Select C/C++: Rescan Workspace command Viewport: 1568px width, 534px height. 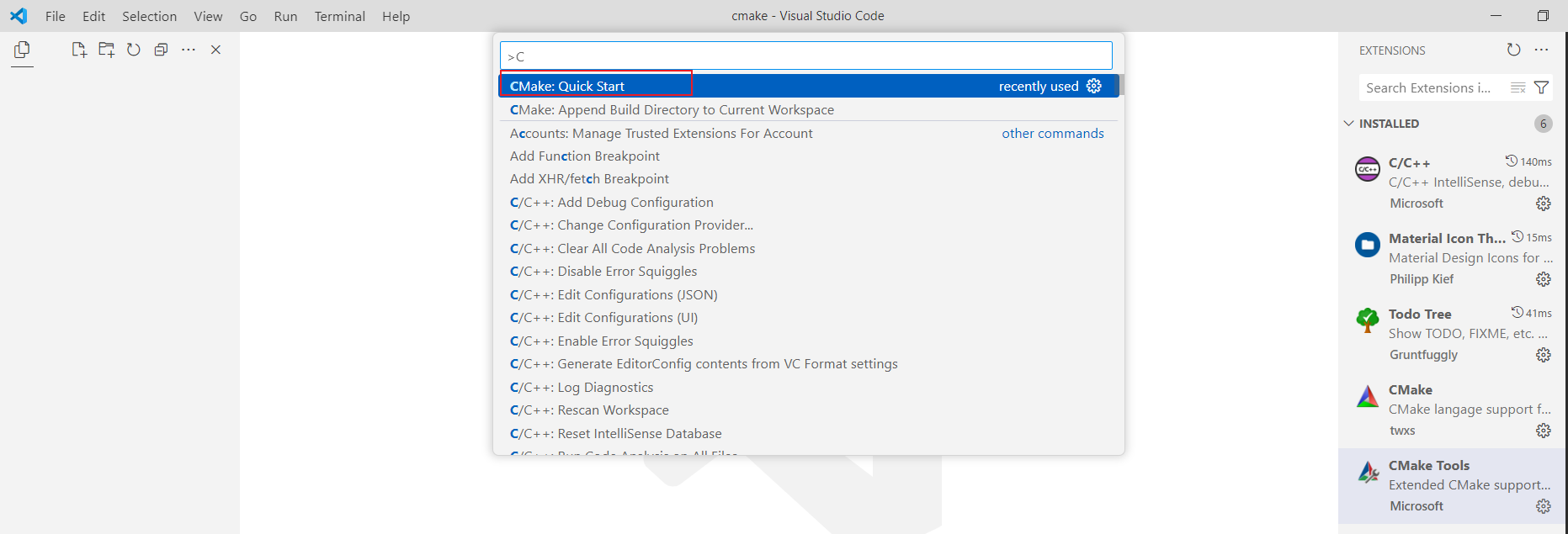coord(809,410)
